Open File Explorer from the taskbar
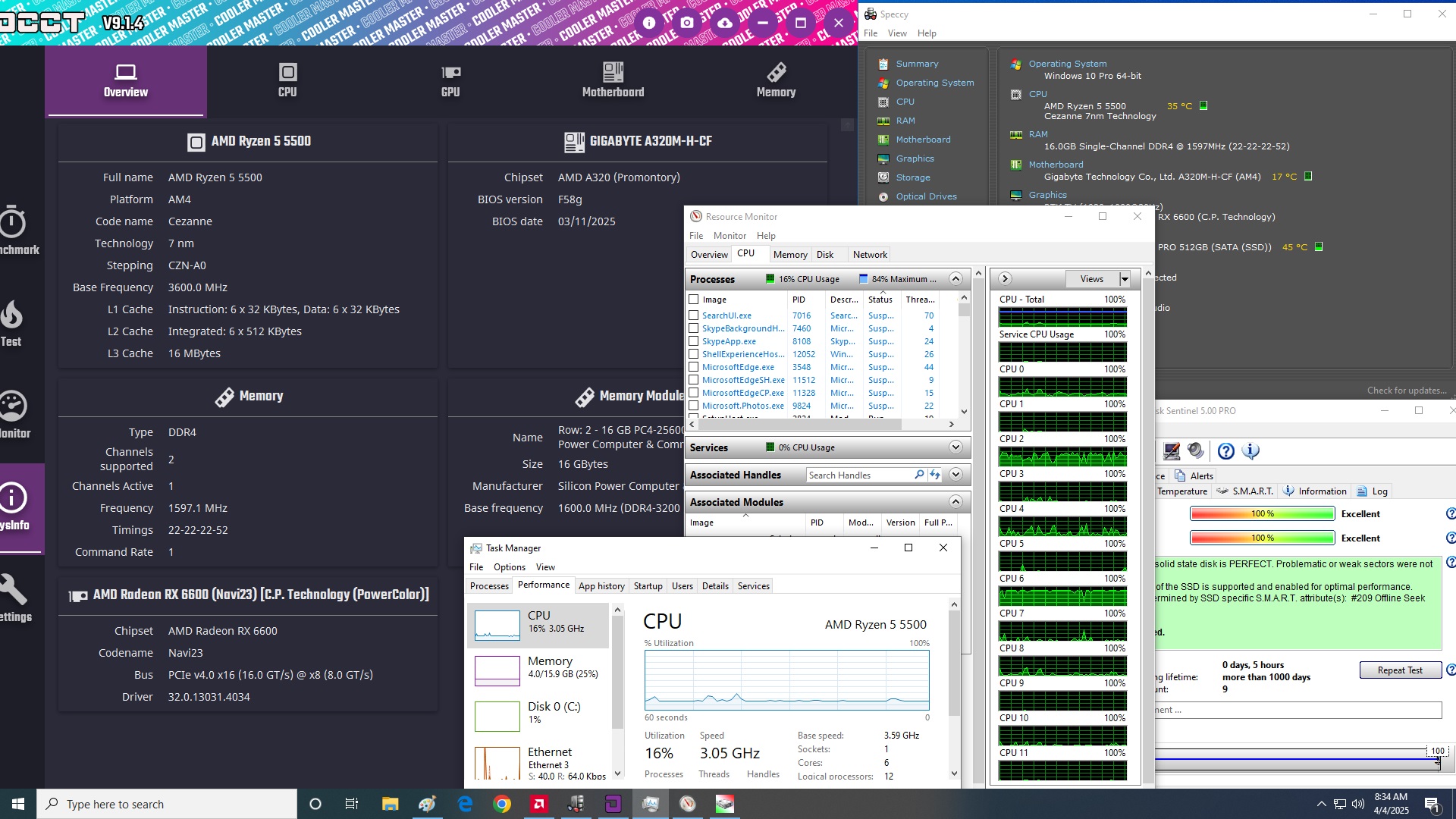Screen dimensions: 1456x819 [x=390, y=804]
